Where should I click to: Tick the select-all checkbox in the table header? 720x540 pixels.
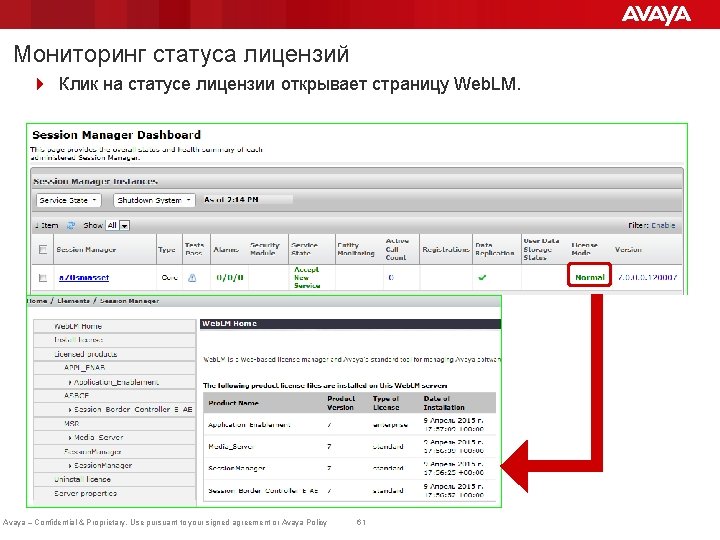click(x=43, y=249)
